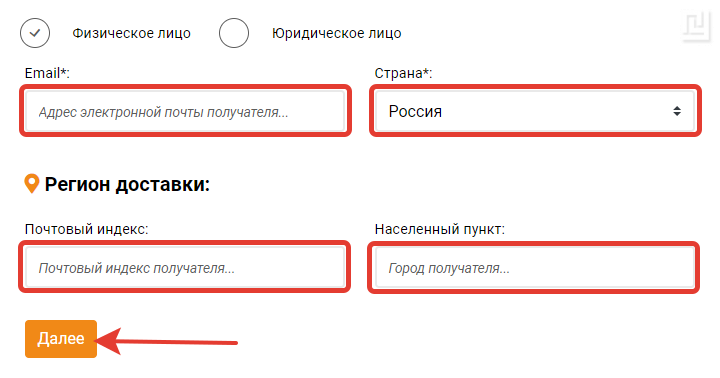Click the selected value Россия

click(x=415, y=111)
